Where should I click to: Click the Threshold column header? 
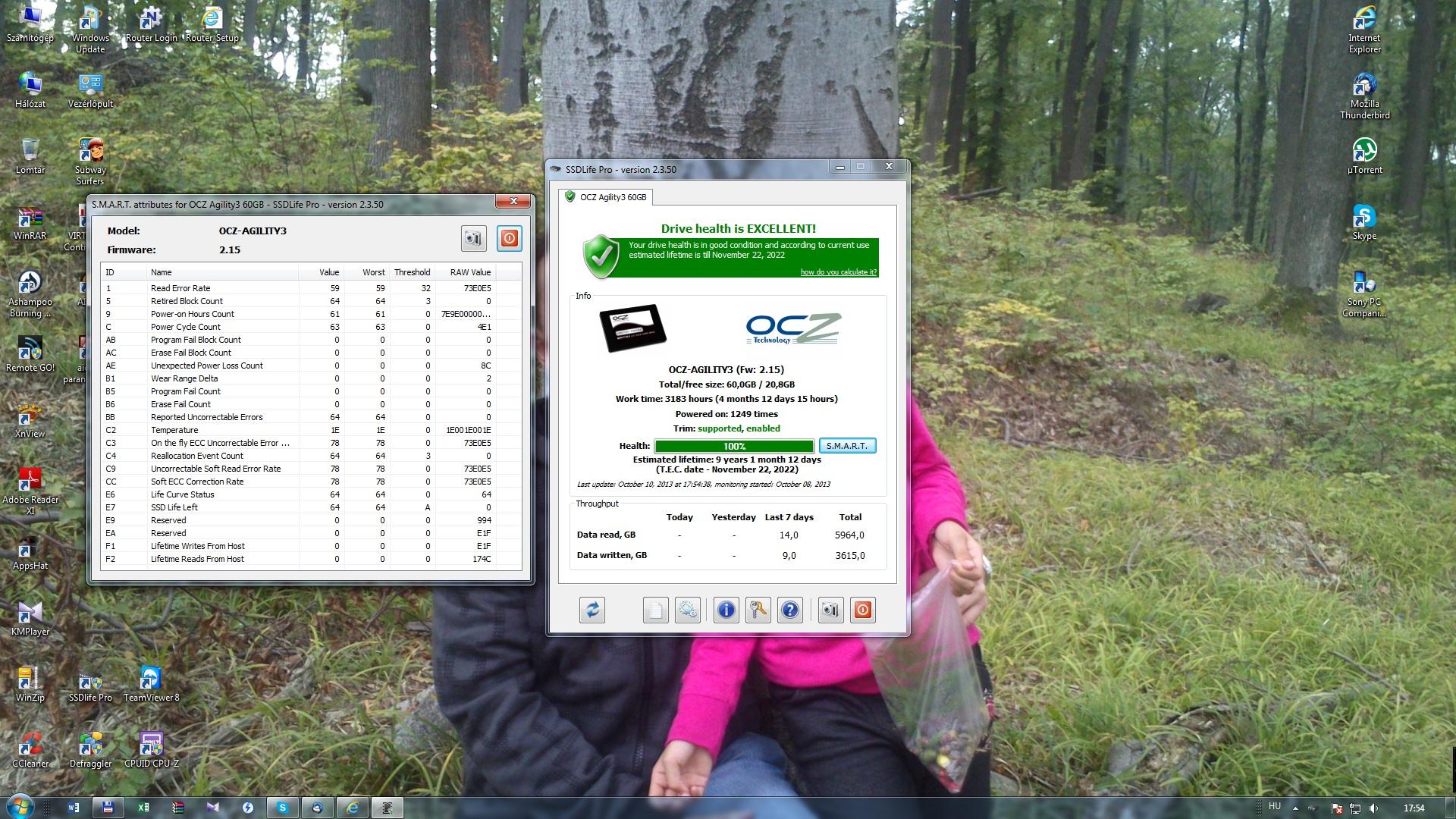point(412,272)
